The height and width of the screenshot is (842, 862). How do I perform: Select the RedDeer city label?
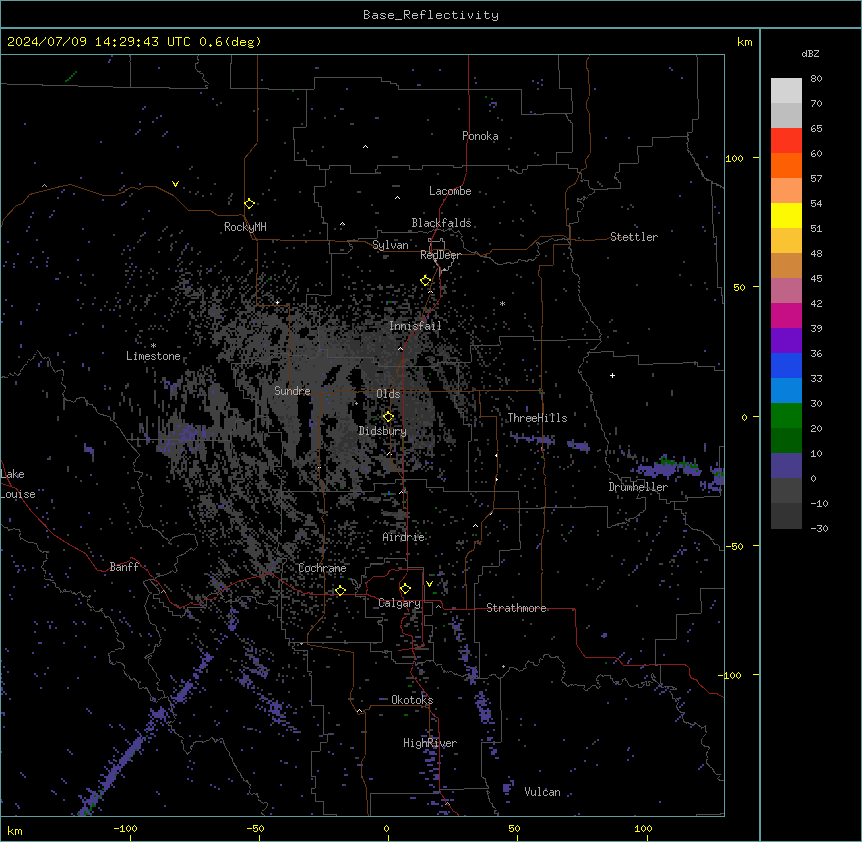tap(440, 255)
